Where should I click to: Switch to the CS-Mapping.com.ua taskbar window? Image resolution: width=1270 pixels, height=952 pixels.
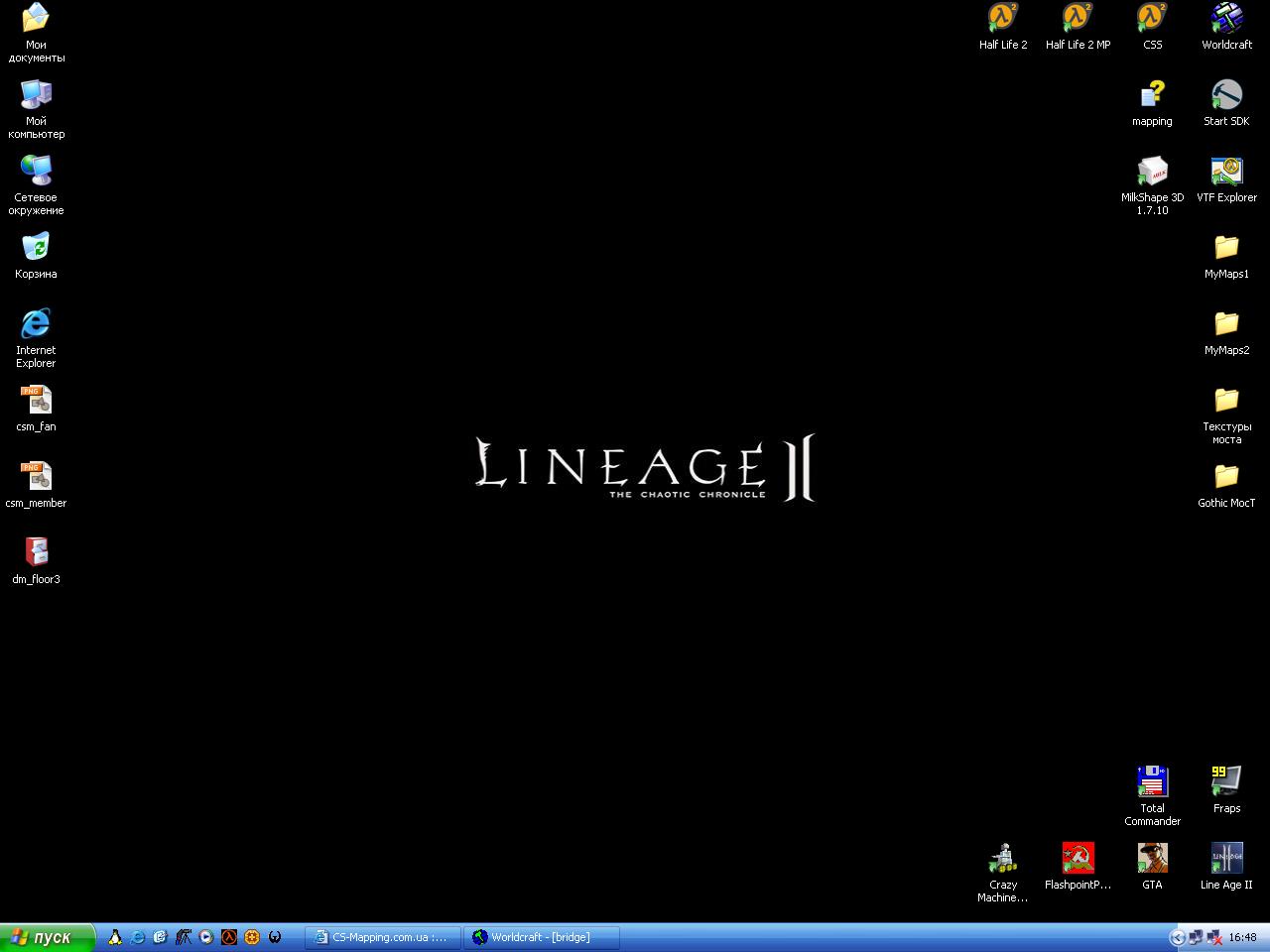point(383,937)
